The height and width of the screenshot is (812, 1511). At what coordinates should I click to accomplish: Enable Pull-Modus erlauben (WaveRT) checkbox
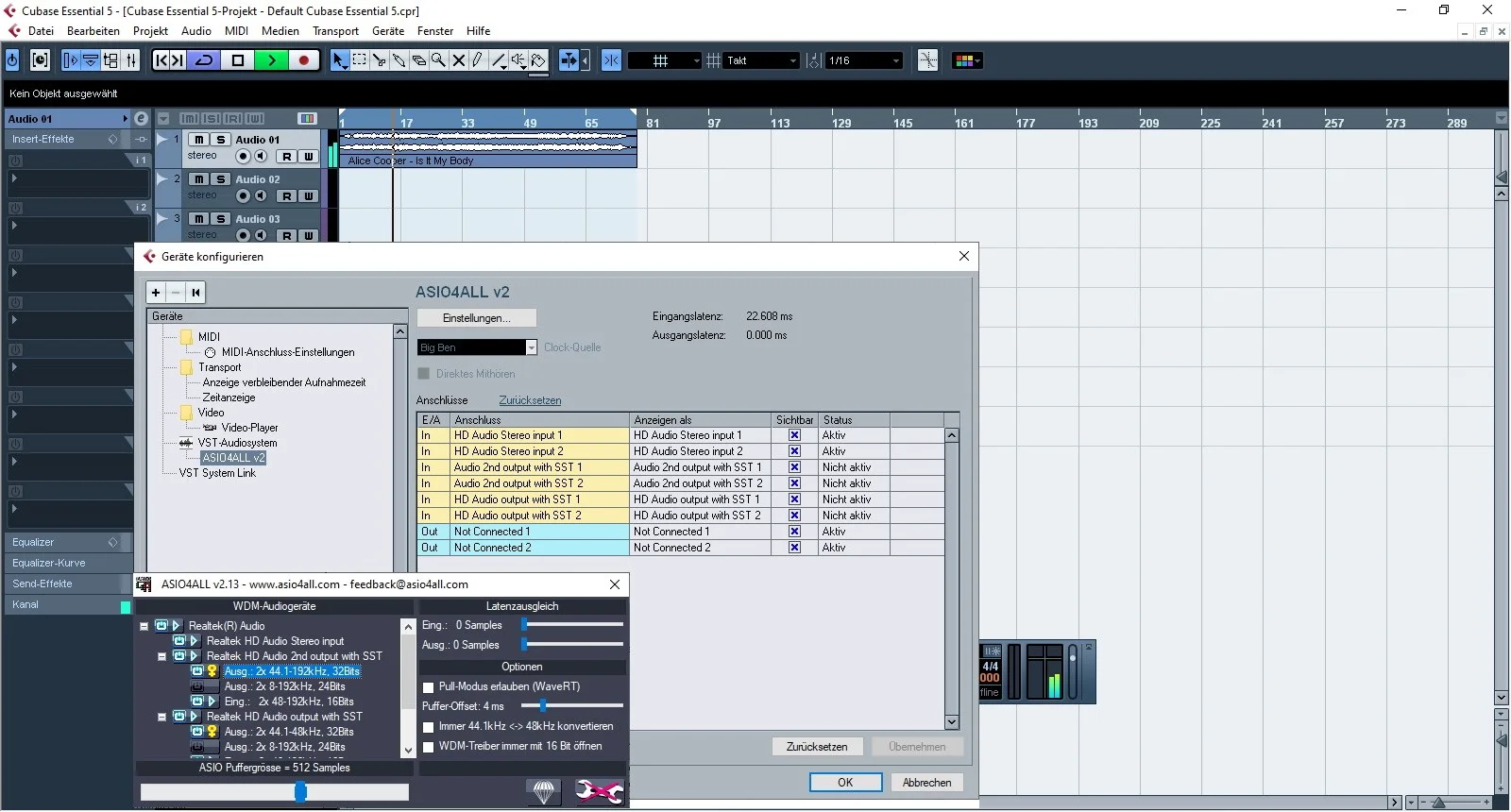click(428, 687)
